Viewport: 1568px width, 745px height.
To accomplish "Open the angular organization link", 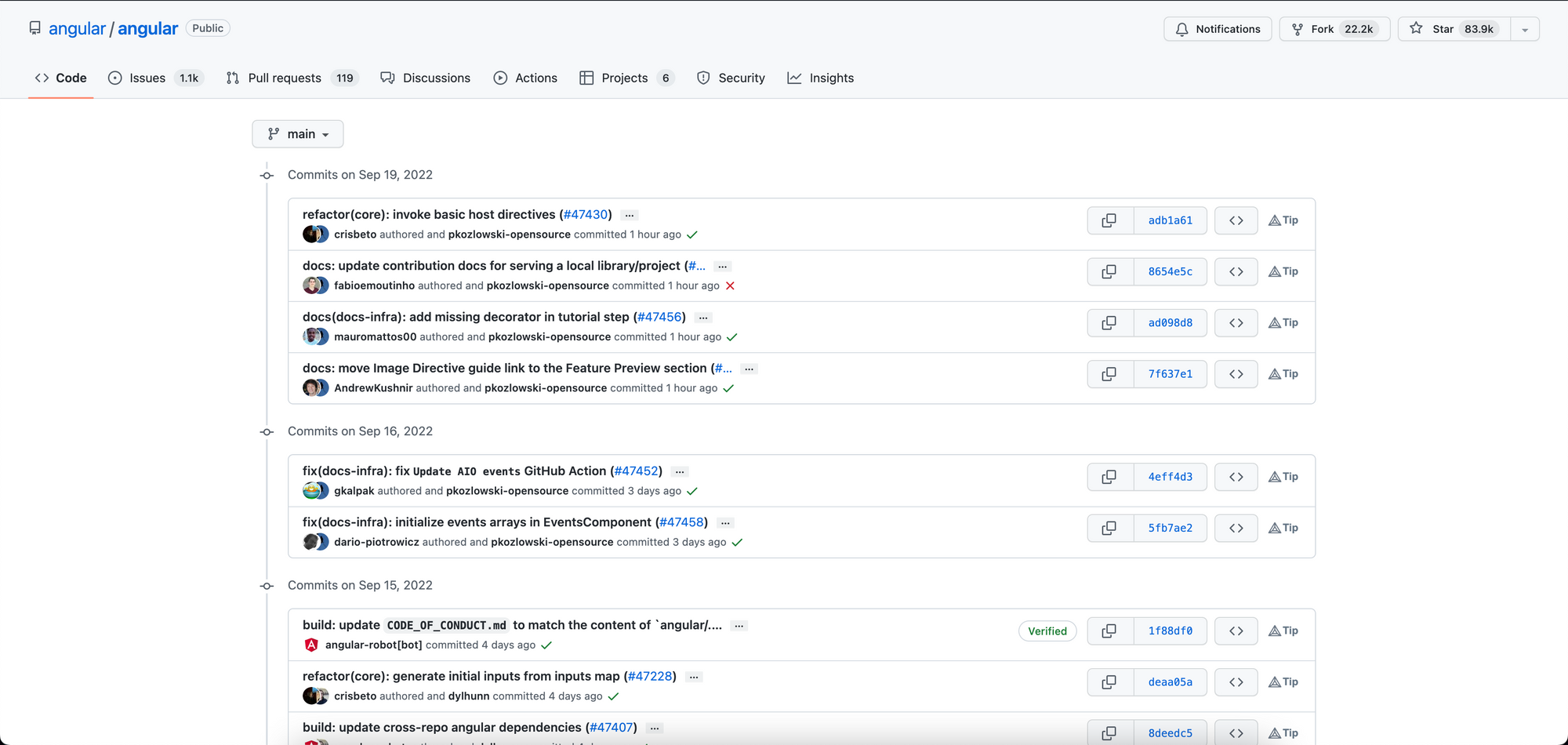I will (x=77, y=29).
